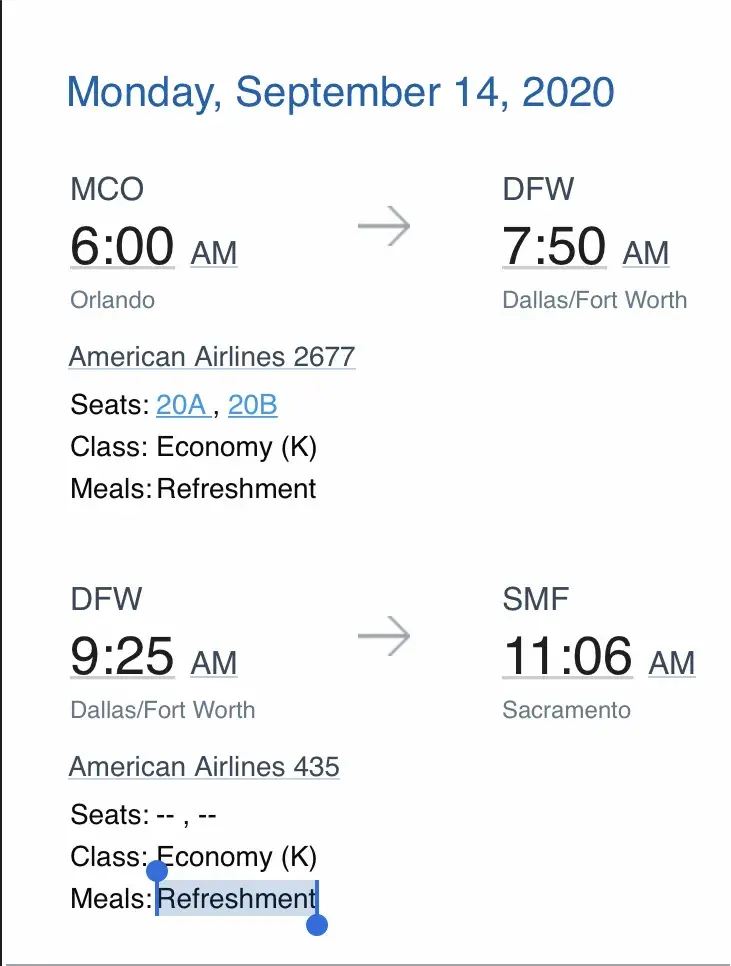Click the arrow icon between DFW and SMF
Image resolution: width=731 pixels, height=966 pixels.
(x=384, y=637)
